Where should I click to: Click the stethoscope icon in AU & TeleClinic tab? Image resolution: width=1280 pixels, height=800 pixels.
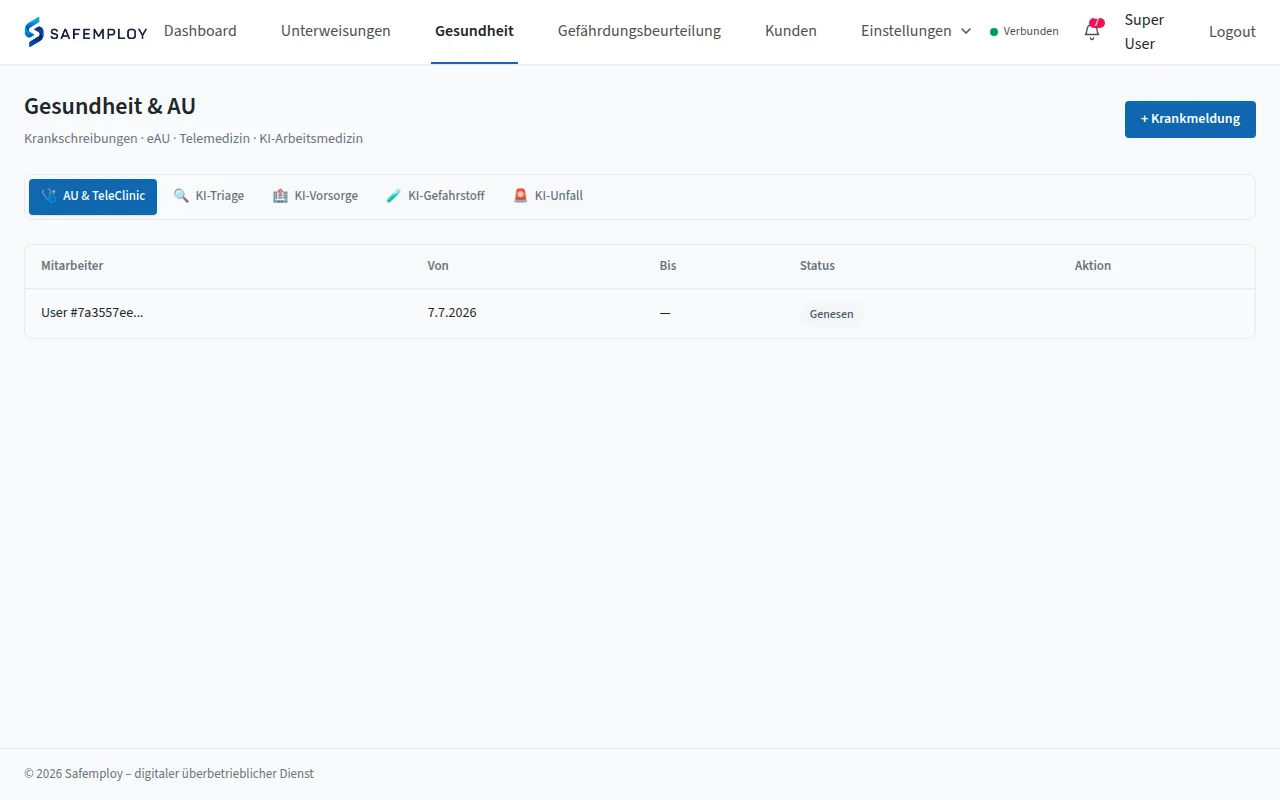coord(49,196)
